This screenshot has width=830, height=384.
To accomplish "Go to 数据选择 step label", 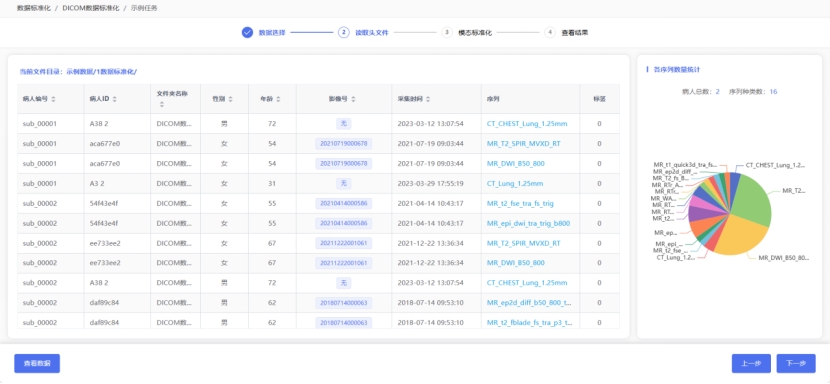I will (x=272, y=33).
